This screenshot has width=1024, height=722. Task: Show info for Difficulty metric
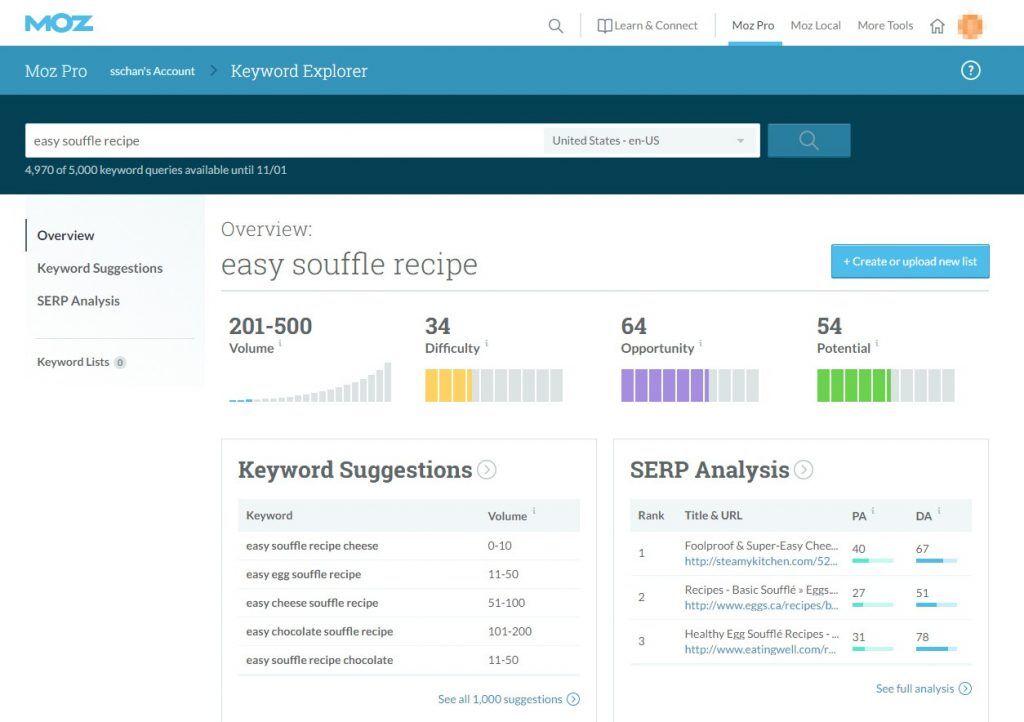[x=487, y=343]
